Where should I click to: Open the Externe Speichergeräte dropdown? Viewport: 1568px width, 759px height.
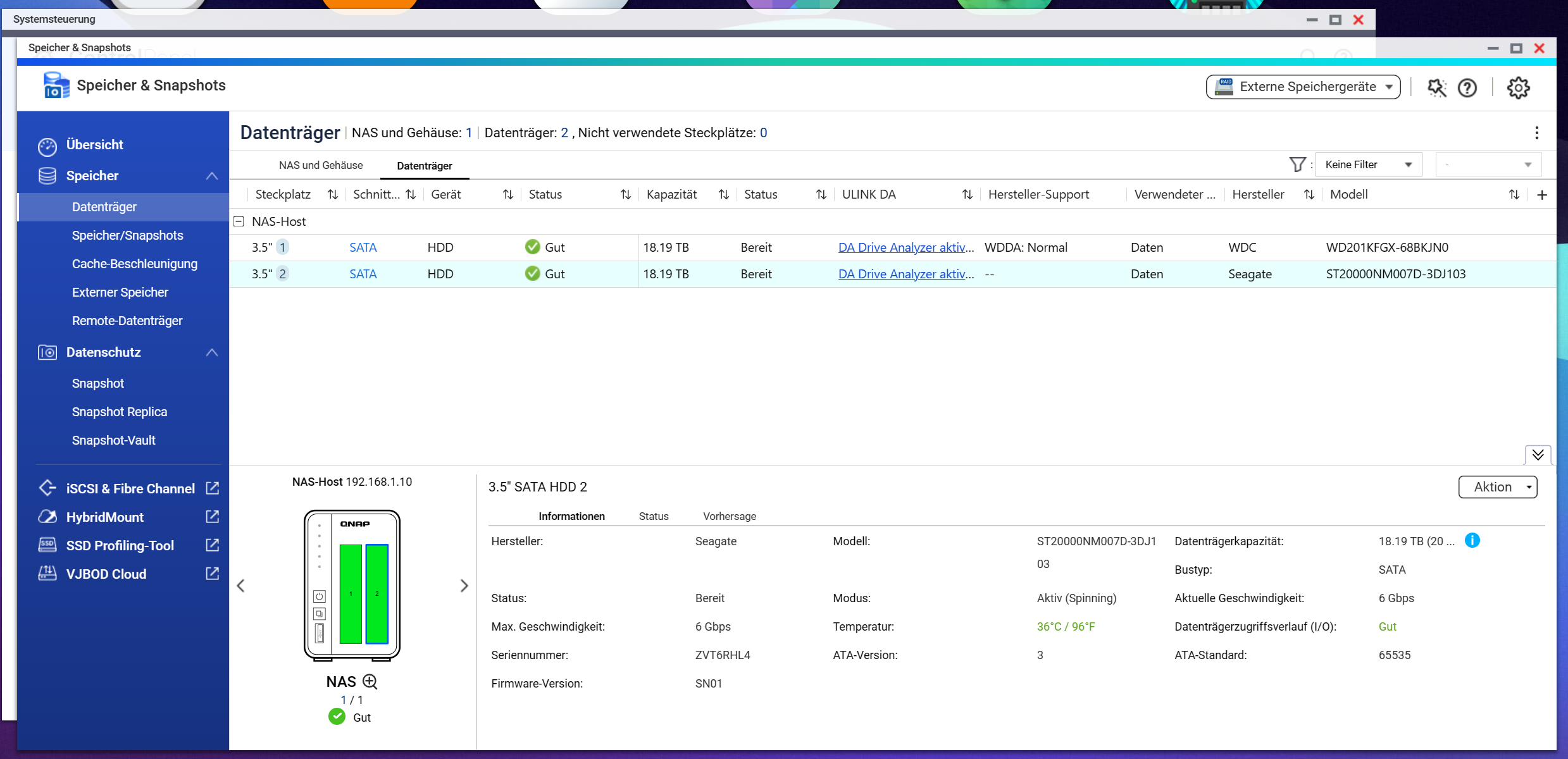[x=1303, y=87]
